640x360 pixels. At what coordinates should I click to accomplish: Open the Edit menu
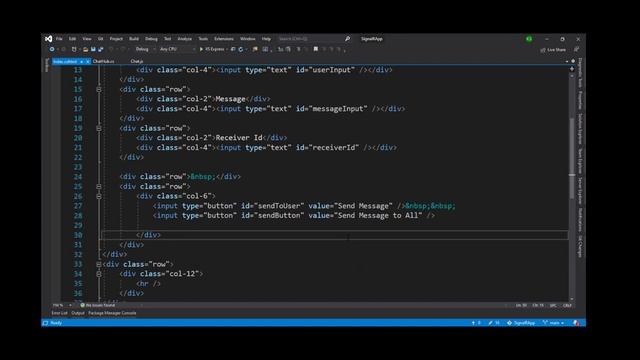(x=72, y=39)
